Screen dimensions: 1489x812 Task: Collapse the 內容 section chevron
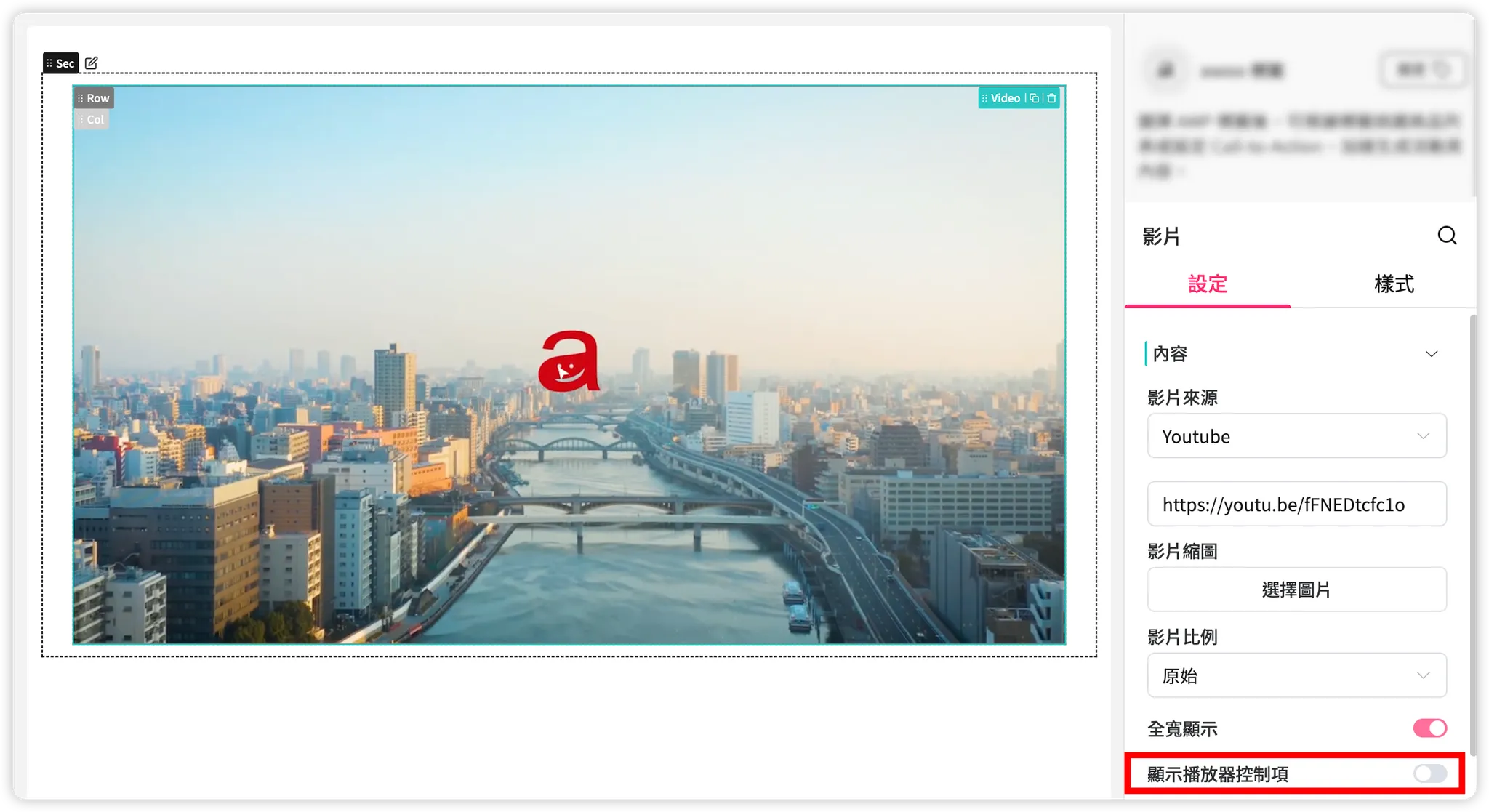click(1431, 354)
